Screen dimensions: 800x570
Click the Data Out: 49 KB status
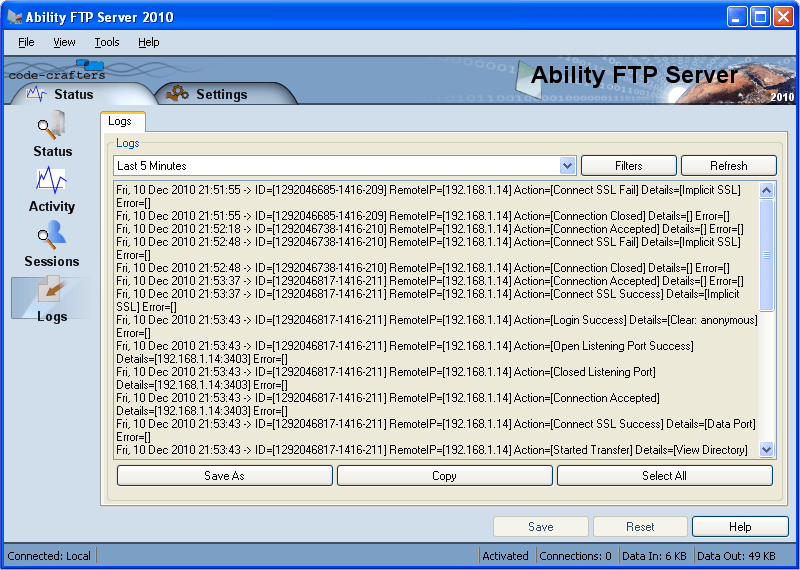(736, 556)
